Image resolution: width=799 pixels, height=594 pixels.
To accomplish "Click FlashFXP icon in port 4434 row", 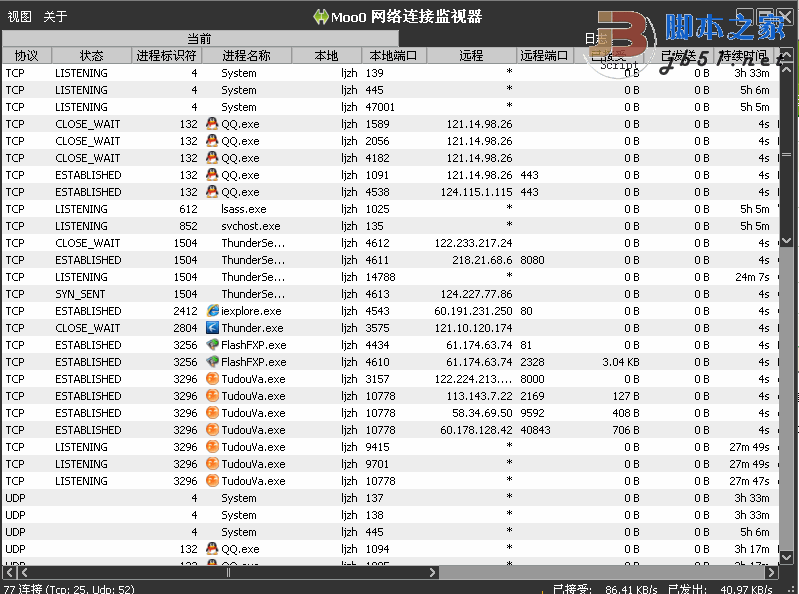I will click(212, 345).
